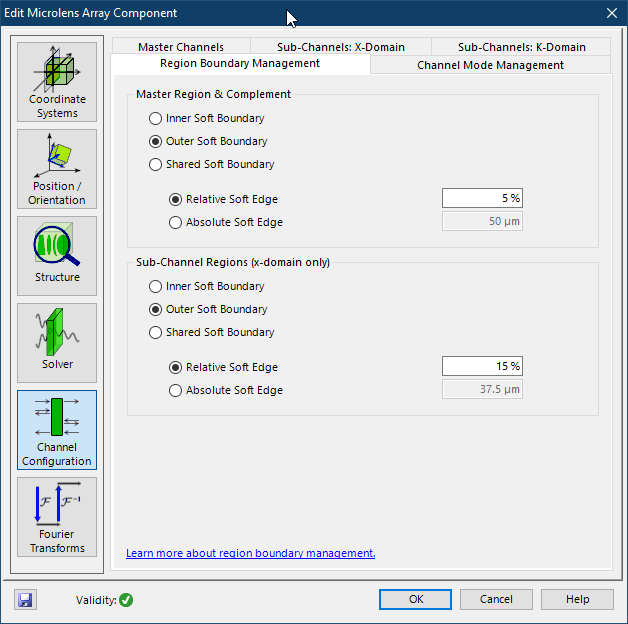Open the Channel Mode Management tab
Screen dimensions: 628x624
point(490,65)
